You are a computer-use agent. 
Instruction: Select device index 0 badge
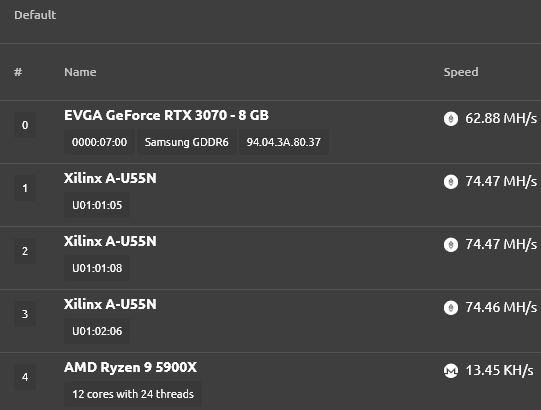(25, 125)
